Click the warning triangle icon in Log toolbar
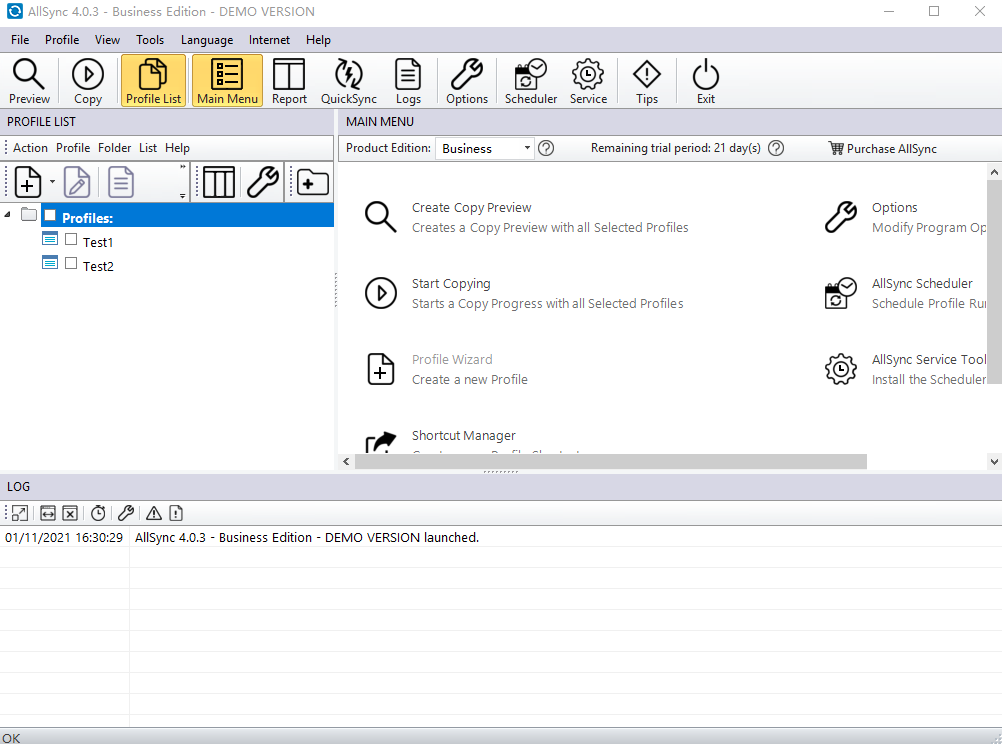 tap(153, 513)
